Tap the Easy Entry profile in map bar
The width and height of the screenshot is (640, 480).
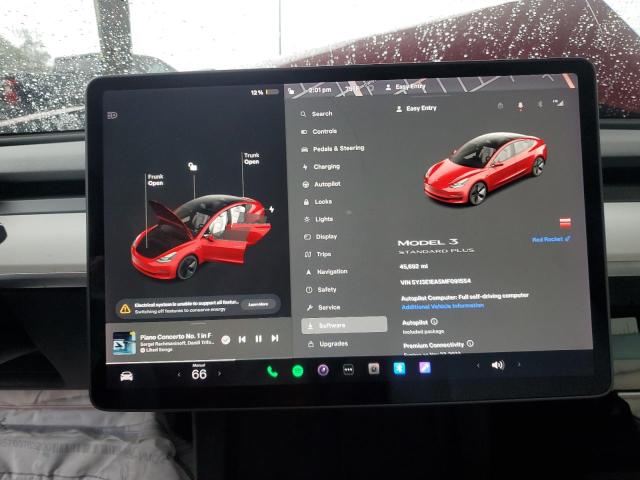405,87
